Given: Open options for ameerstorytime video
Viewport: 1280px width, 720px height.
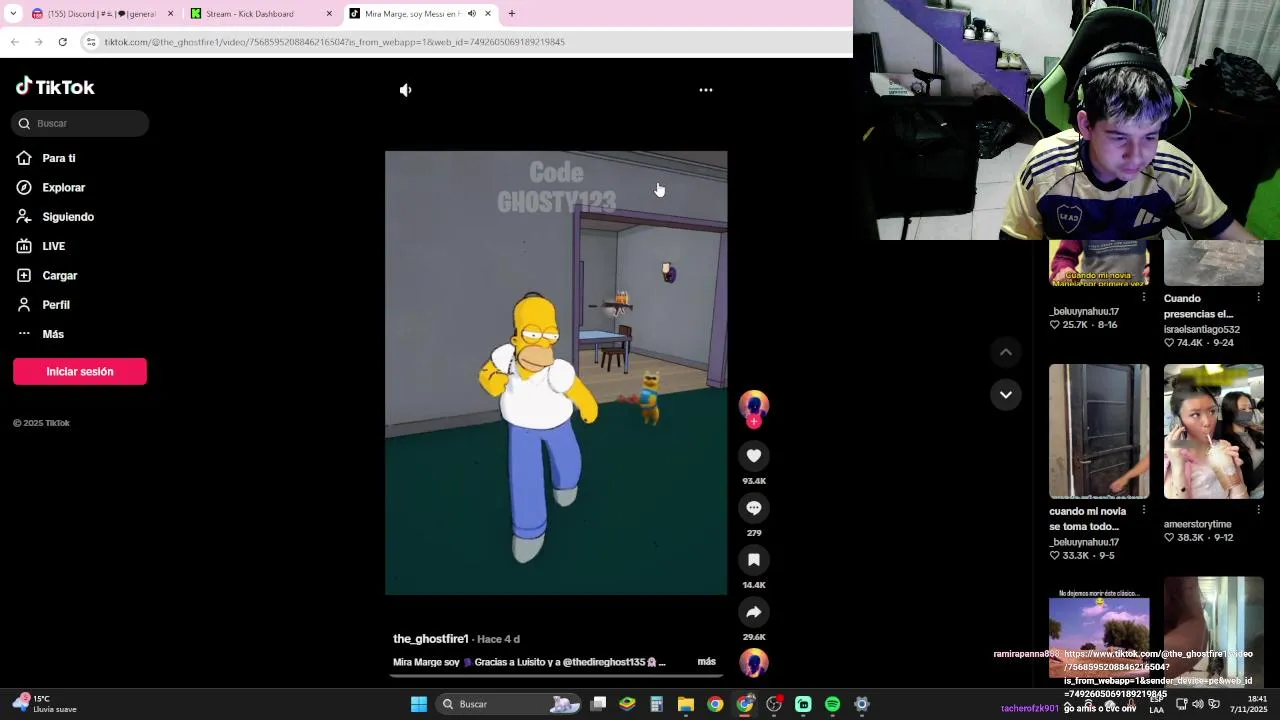Looking at the screenshot, I should click(x=1258, y=510).
